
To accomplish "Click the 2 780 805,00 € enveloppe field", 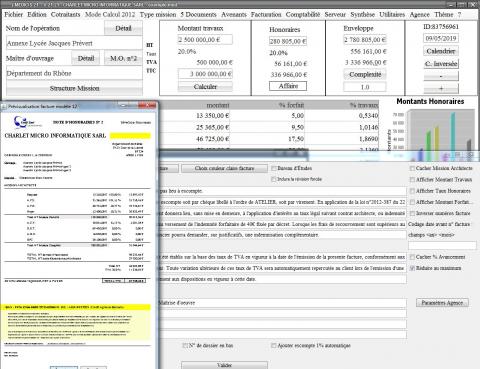I will click(x=365, y=40).
